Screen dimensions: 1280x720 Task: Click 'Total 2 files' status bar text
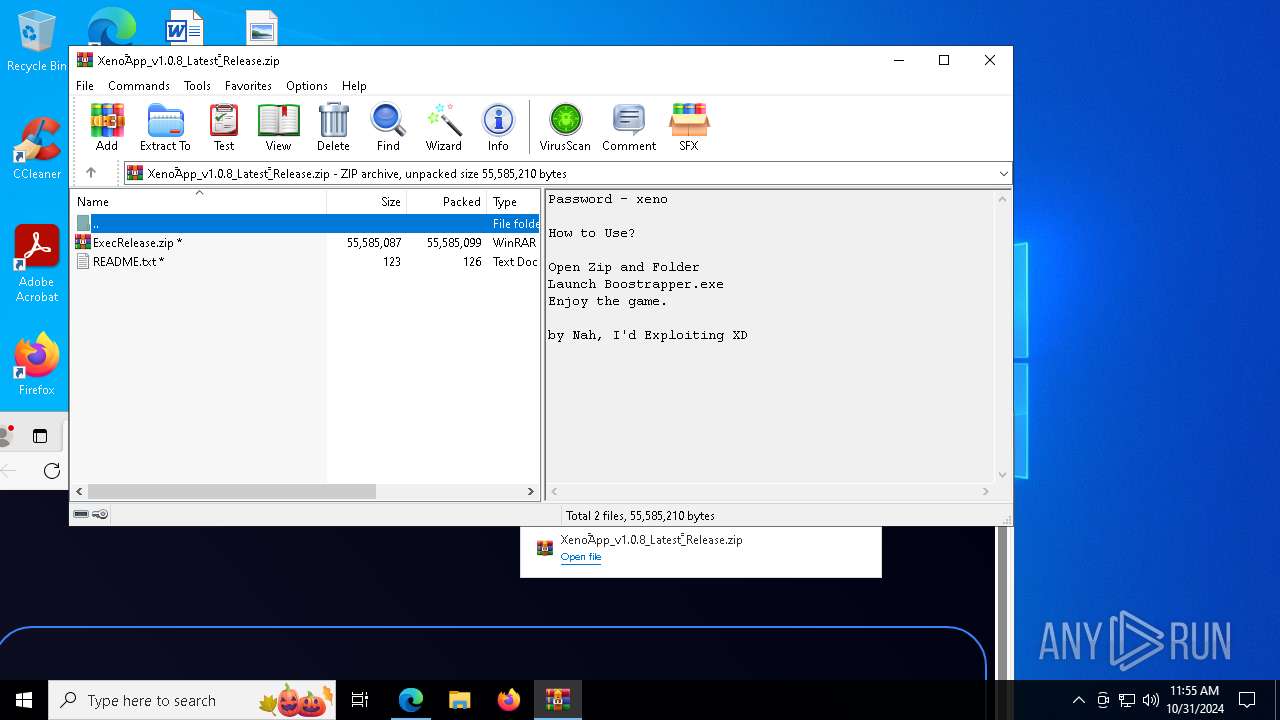(x=640, y=516)
